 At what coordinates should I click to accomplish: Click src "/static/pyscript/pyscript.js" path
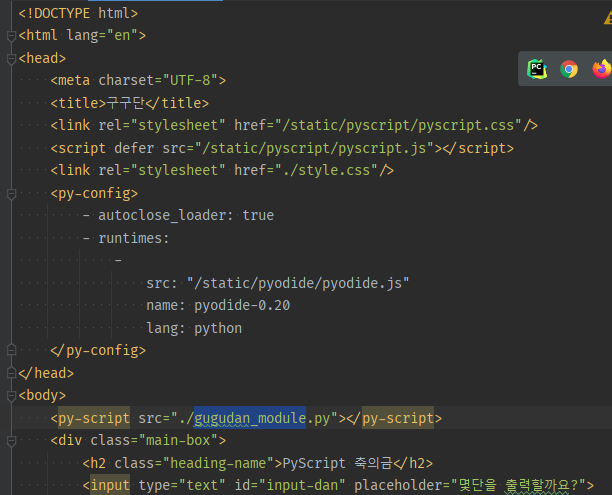(314, 148)
